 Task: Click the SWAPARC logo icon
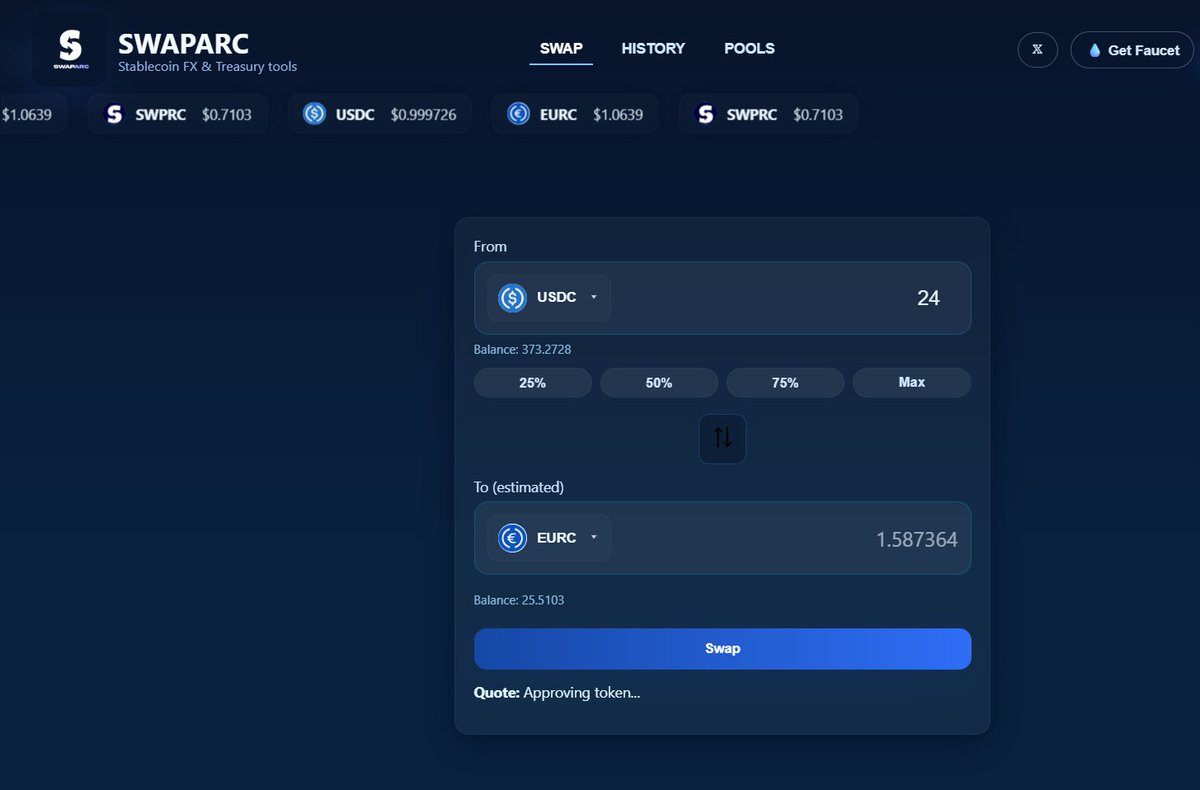point(68,47)
